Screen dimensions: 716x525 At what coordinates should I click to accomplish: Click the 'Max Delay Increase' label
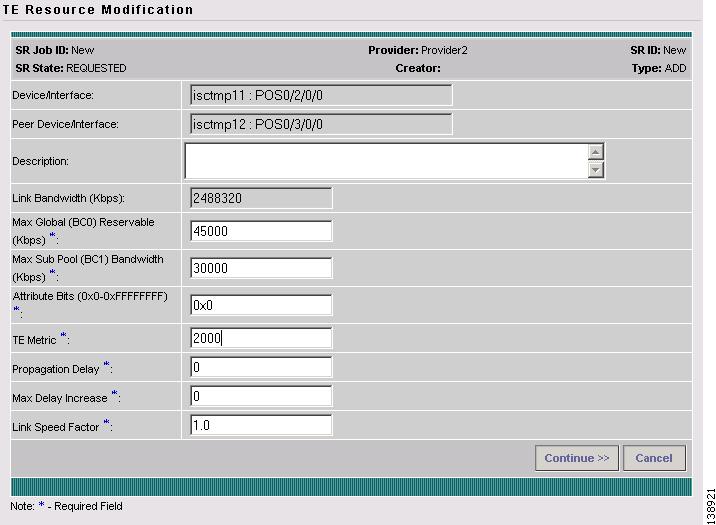60,398
